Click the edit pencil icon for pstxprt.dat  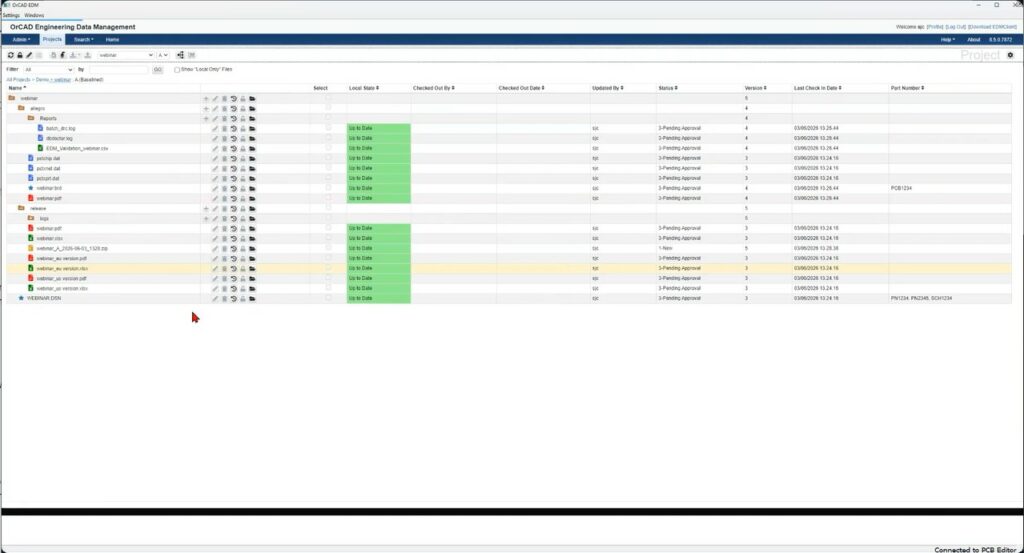[215, 178]
